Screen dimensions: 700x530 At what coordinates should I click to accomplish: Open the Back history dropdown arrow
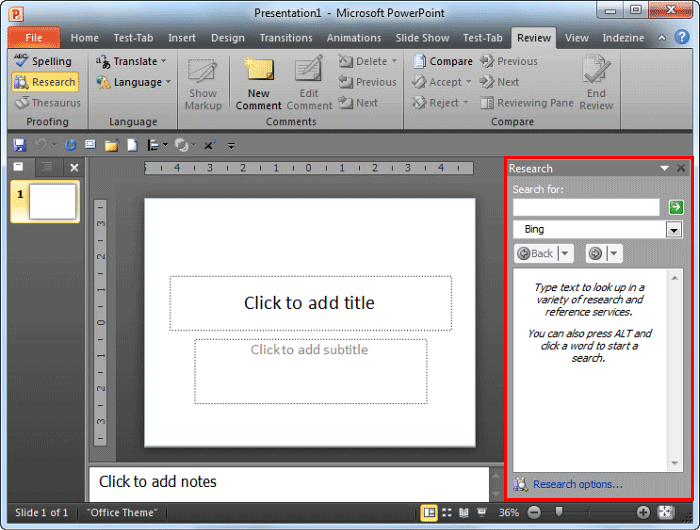(x=565, y=254)
